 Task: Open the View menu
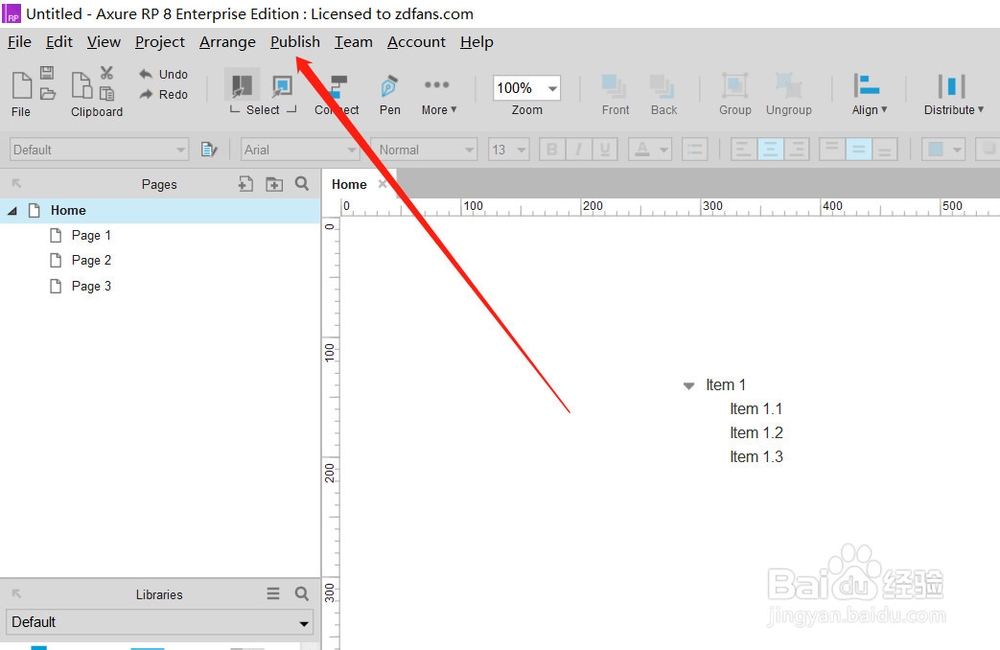click(x=104, y=42)
